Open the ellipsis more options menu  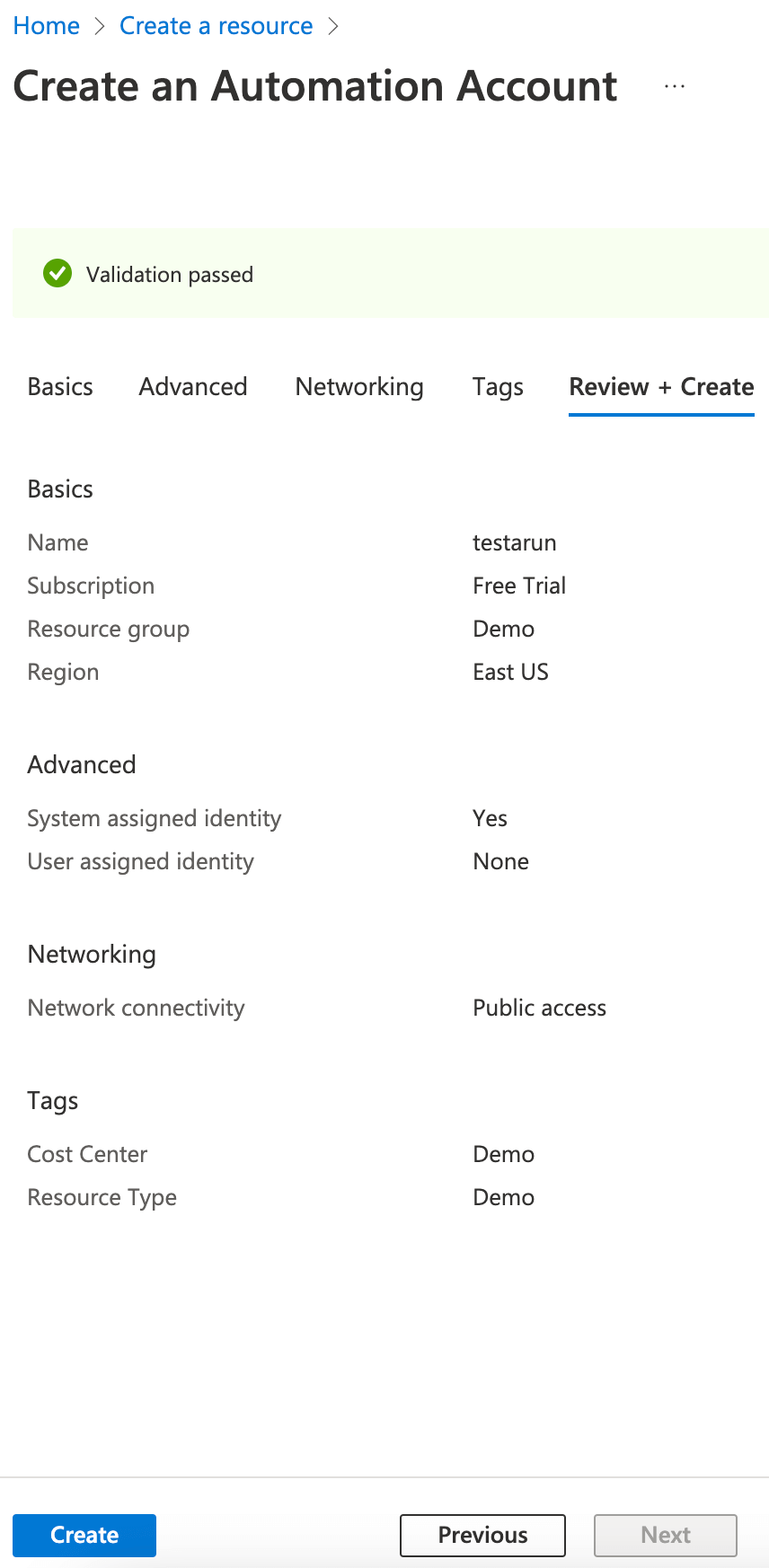[x=675, y=87]
